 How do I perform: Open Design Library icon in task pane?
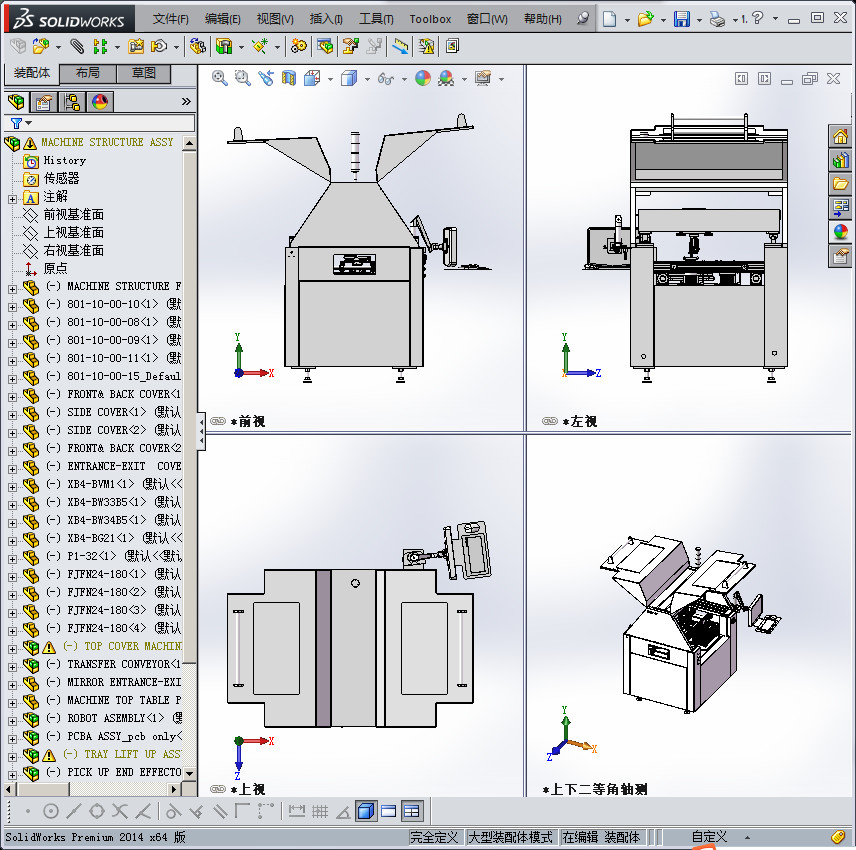coord(840,160)
